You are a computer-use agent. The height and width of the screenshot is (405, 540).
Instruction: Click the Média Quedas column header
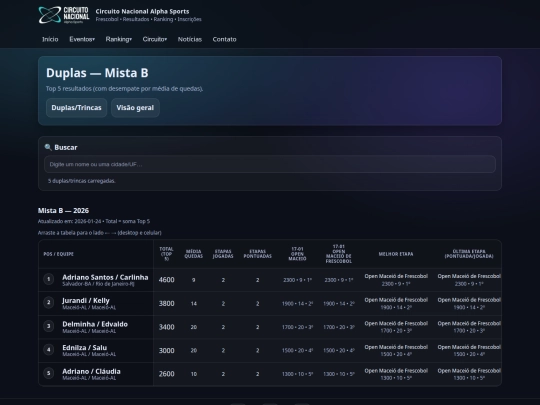[x=194, y=254]
